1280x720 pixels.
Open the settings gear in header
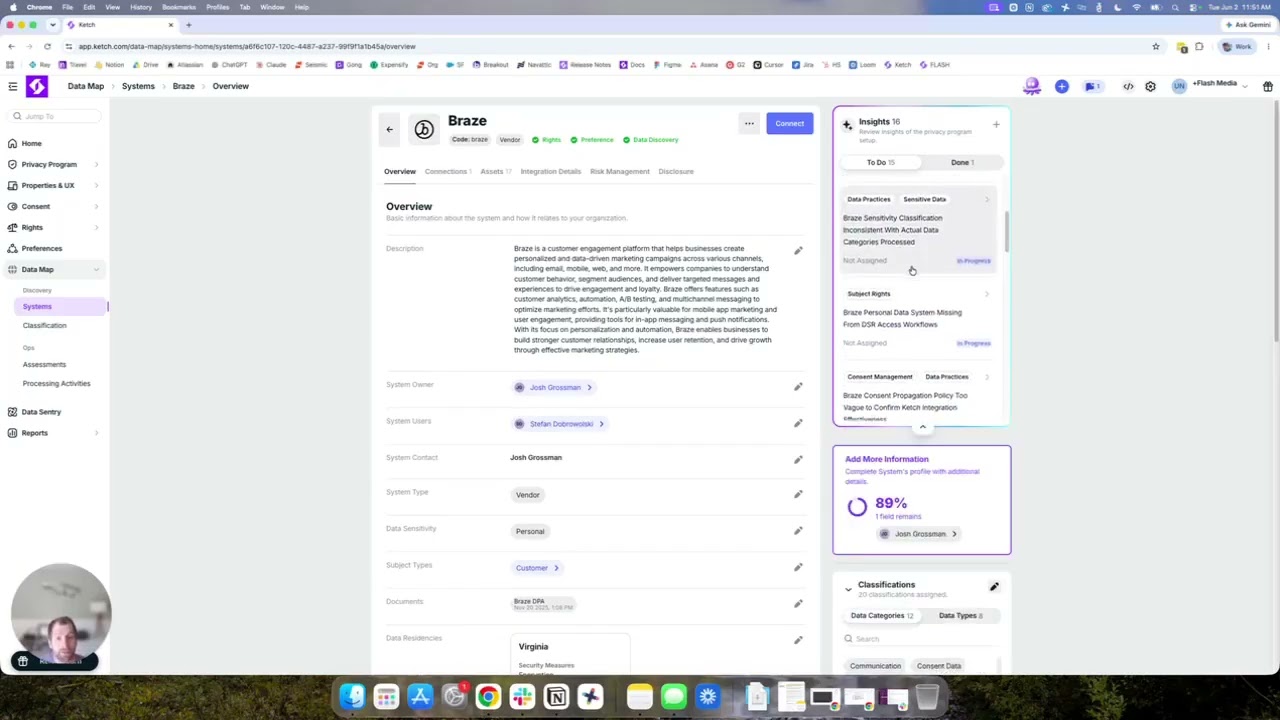tap(1150, 87)
